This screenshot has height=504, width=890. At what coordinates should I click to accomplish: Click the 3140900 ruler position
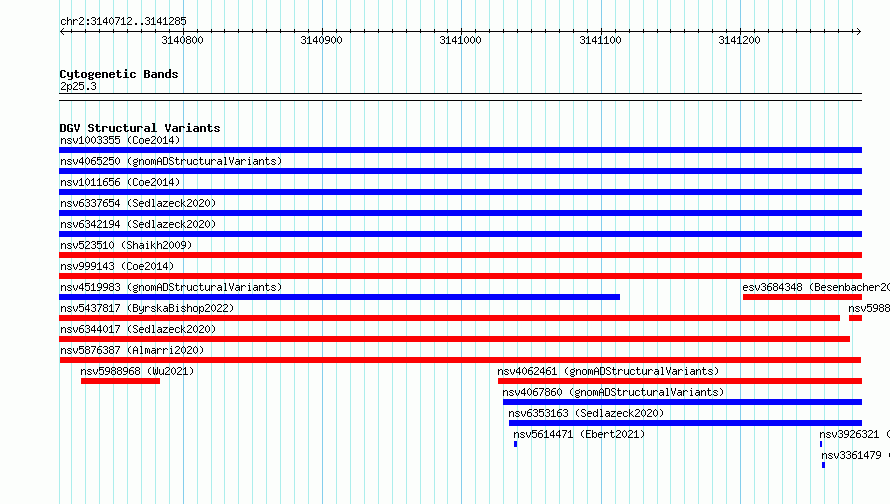point(321,40)
